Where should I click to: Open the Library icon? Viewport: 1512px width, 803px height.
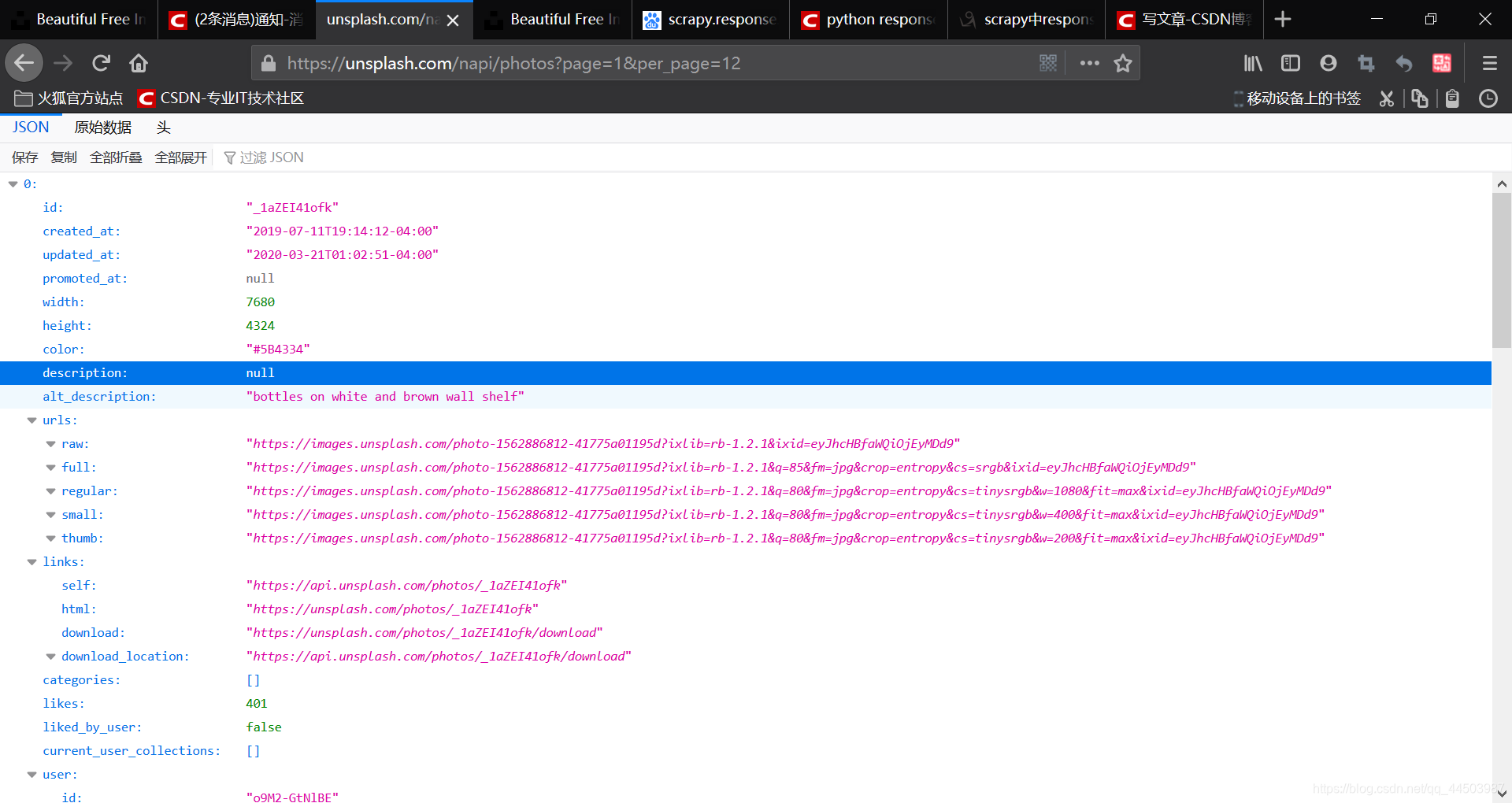(1252, 63)
